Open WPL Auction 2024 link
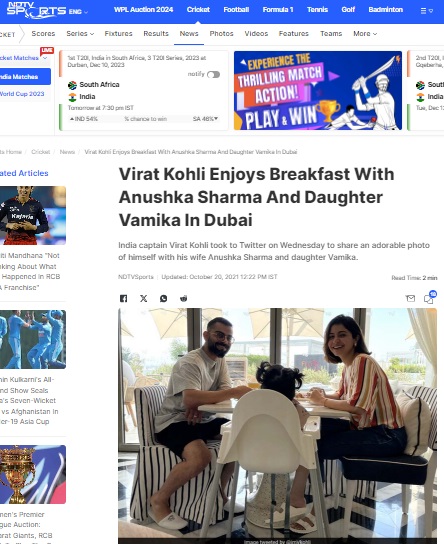 click(x=144, y=10)
